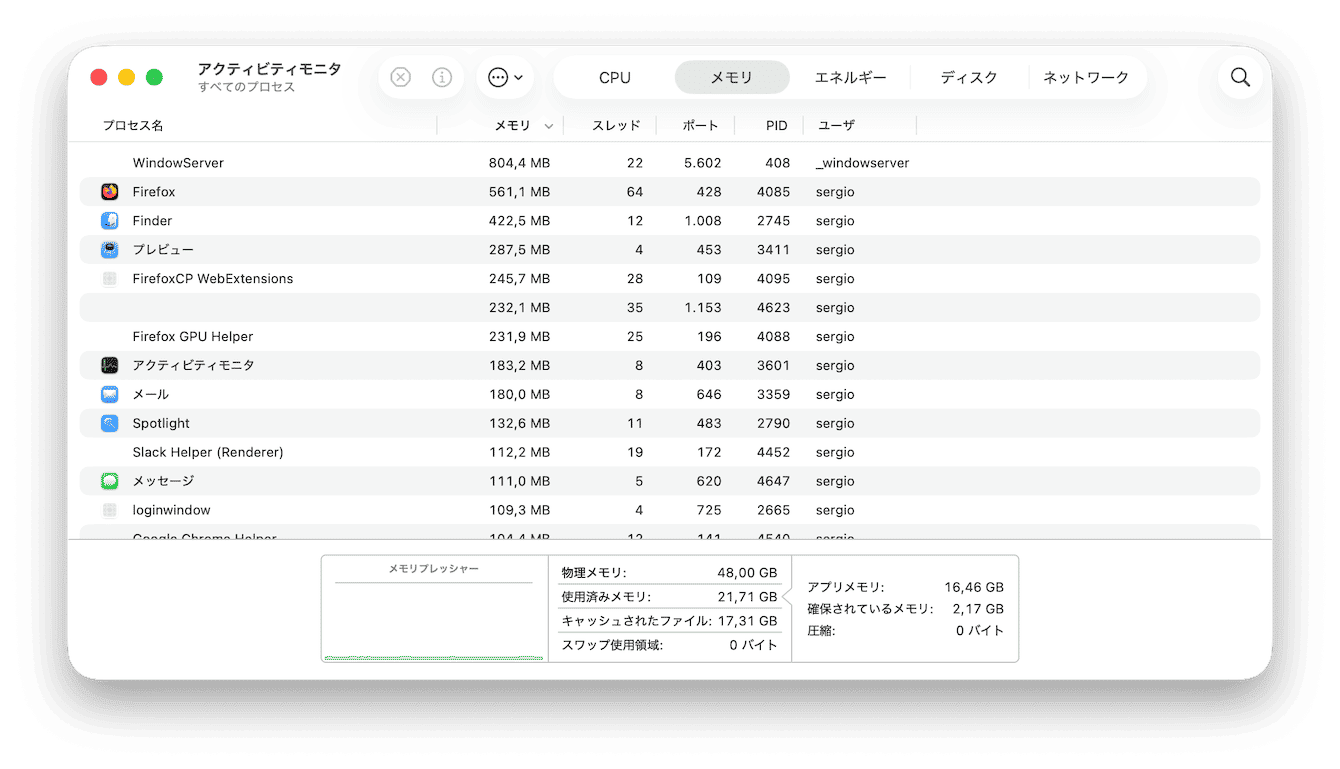Select FirefoxCP WebExtensions process name

tap(213, 279)
